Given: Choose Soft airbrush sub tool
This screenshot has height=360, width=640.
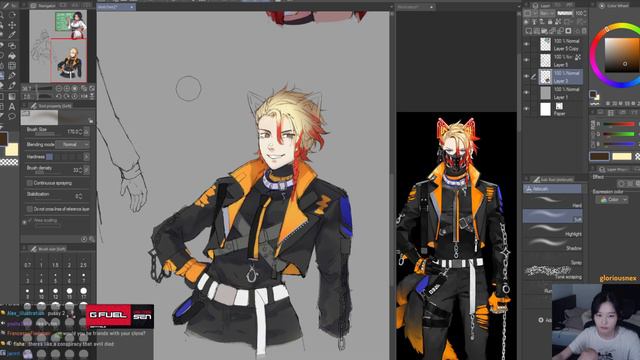Looking at the screenshot, I should pyautogui.click(x=552, y=216).
